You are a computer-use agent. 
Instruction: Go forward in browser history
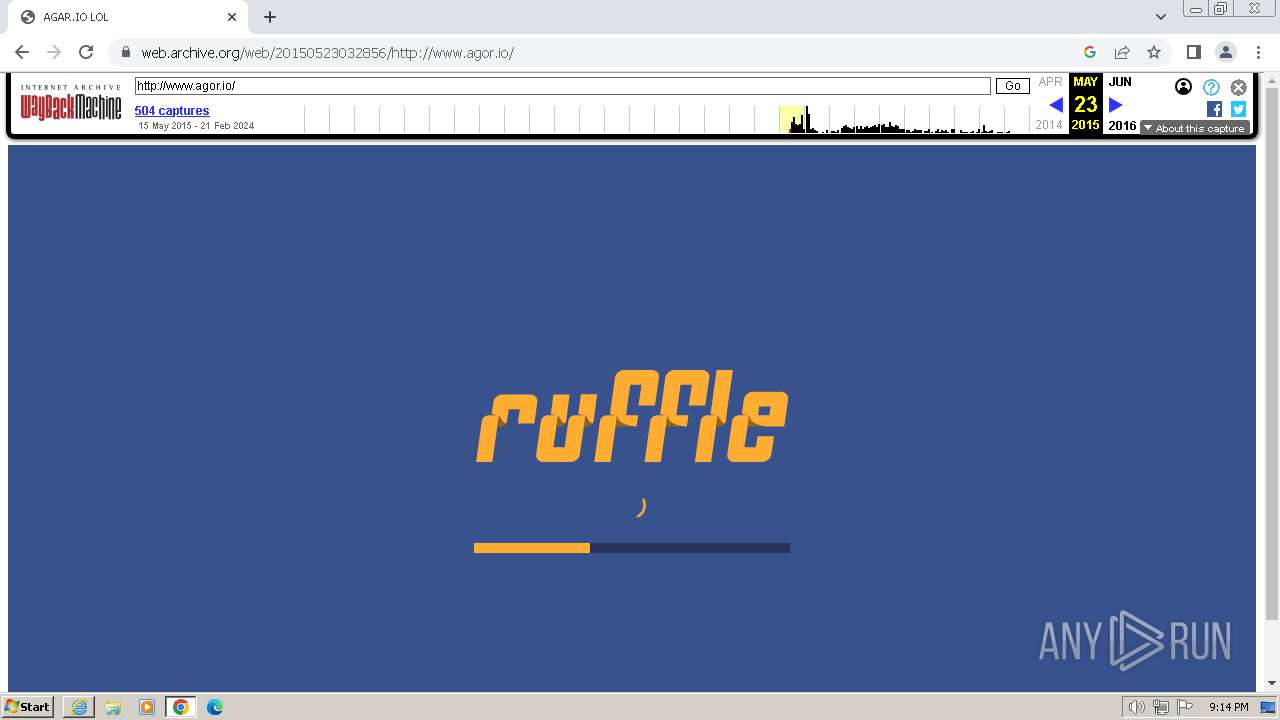coord(54,52)
